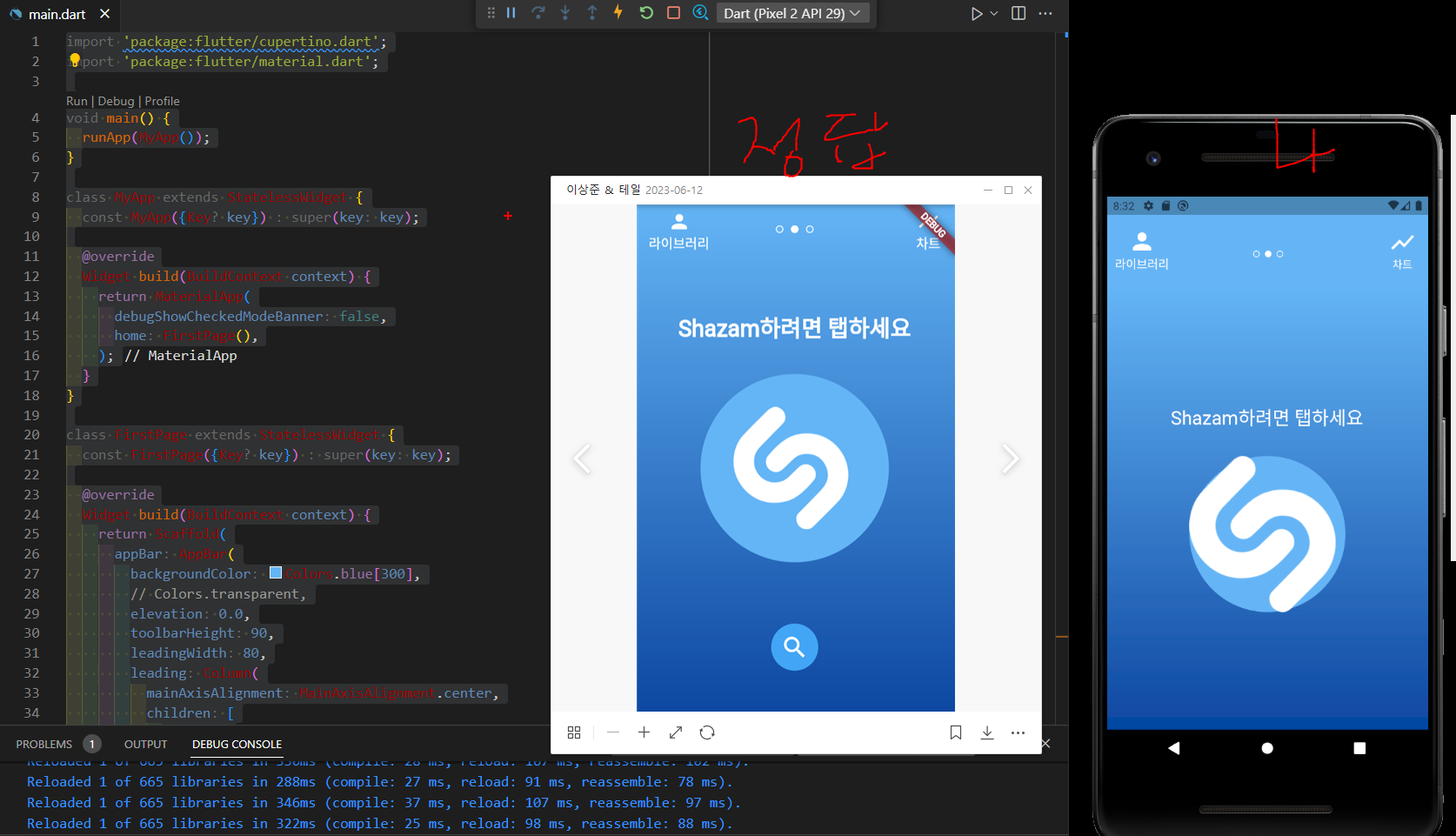Tap the library person icon in emulator
This screenshot has height=836, width=1456.
(1142, 241)
